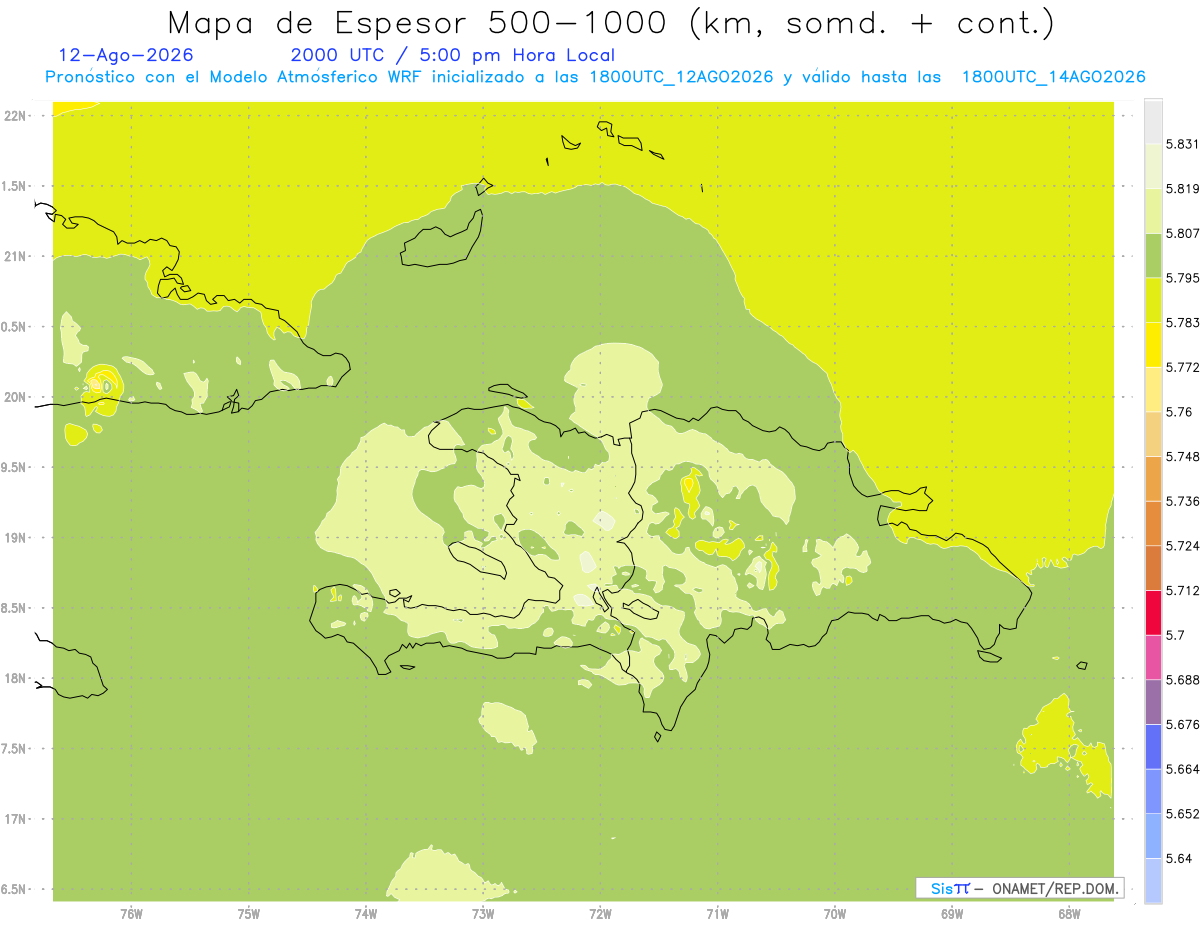Click the legend value '5.688'
The width and height of the screenshot is (1200, 927).
(x=1183, y=680)
